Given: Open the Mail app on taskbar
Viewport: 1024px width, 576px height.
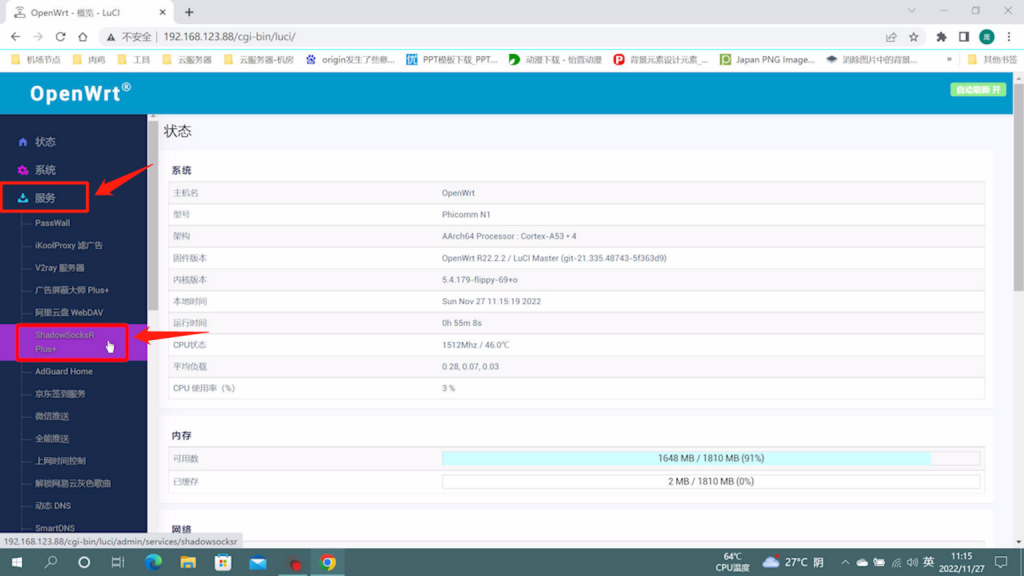Looking at the screenshot, I should [x=258, y=562].
